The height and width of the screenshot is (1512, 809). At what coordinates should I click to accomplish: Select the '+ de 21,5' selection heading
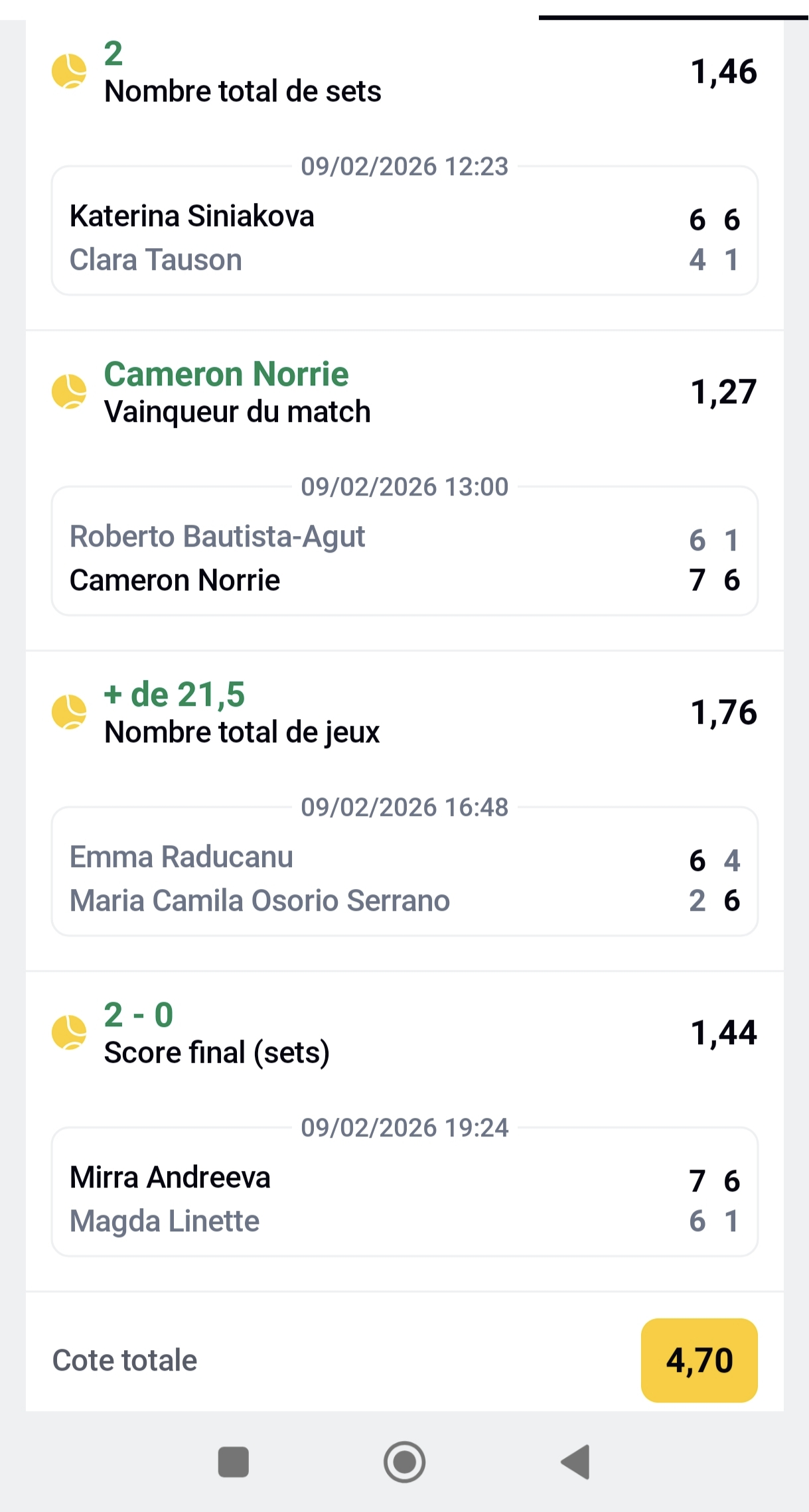175,695
